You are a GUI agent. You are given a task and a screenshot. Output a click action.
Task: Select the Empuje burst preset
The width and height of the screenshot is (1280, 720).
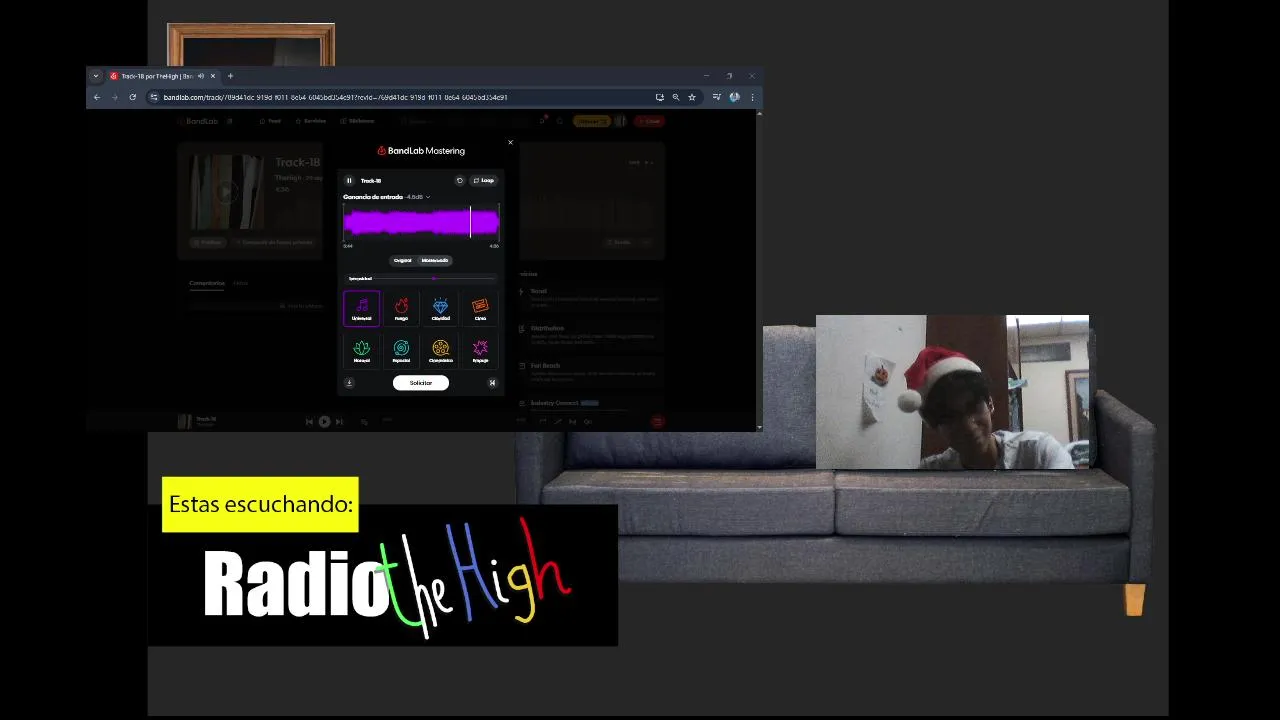(x=480, y=350)
